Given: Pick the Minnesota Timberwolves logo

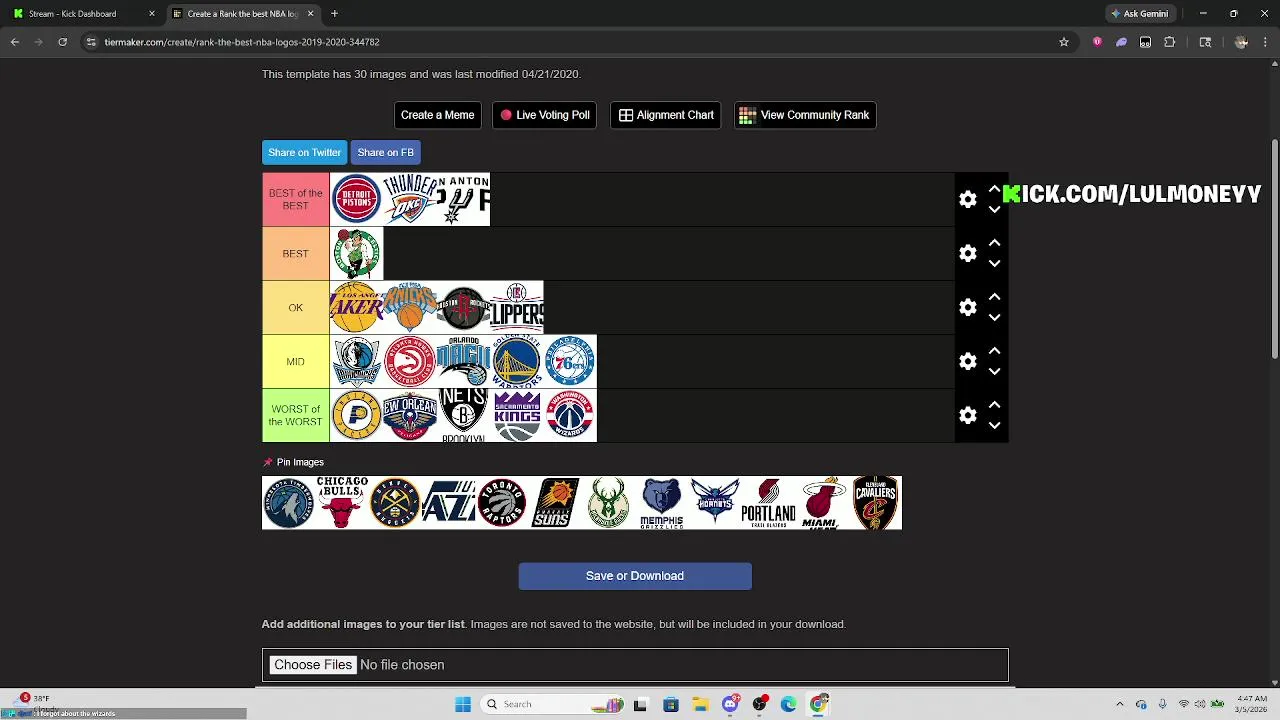Looking at the screenshot, I should tap(288, 502).
